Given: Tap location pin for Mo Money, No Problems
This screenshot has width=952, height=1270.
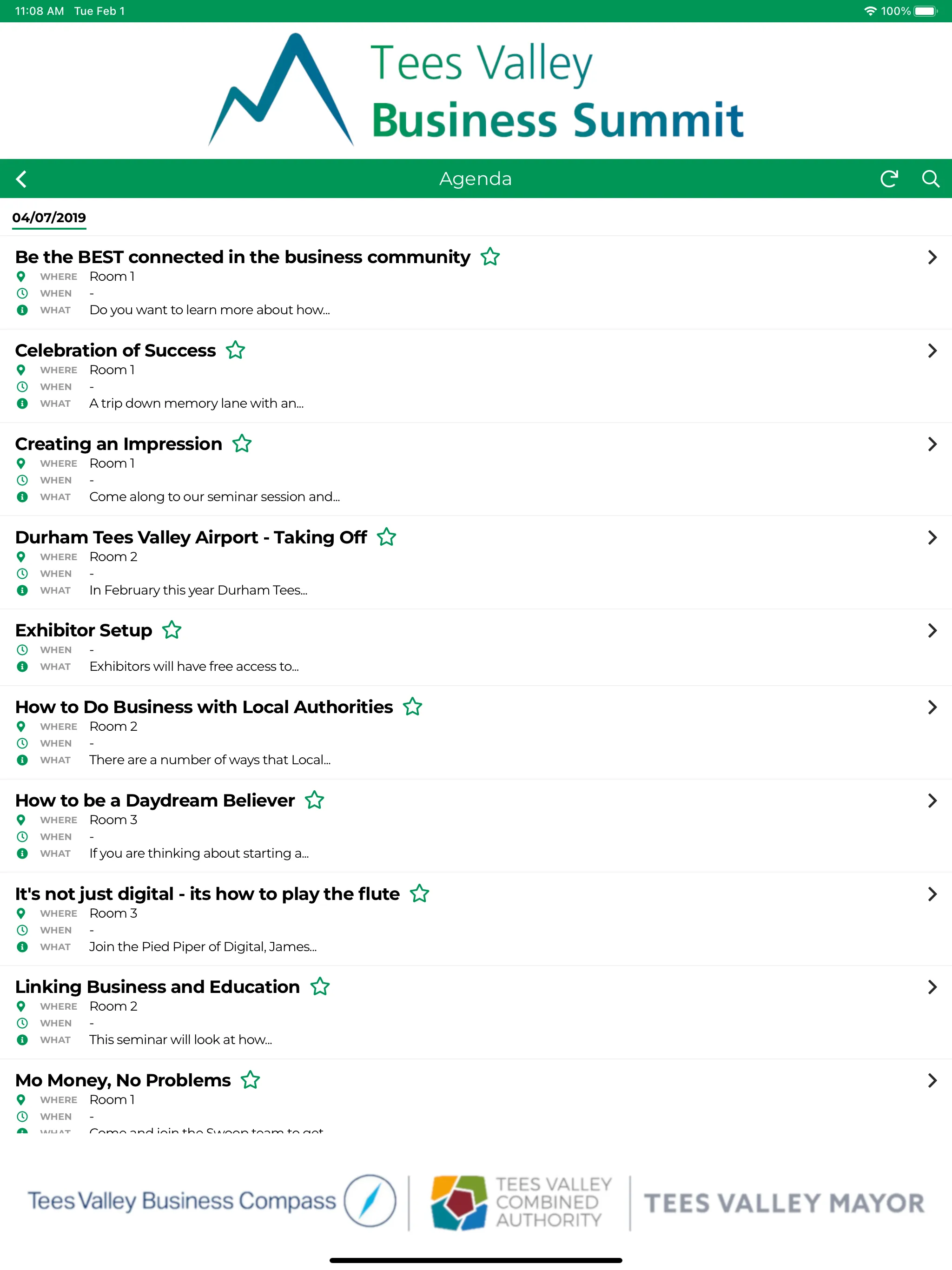Looking at the screenshot, I should point(21,1099).
